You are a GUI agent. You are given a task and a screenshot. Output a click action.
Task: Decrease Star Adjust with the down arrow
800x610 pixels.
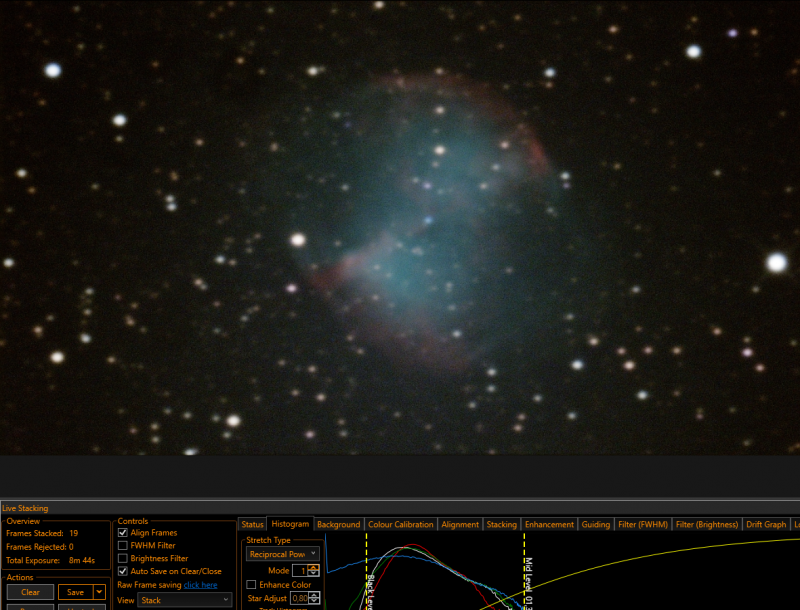(314, 601)
